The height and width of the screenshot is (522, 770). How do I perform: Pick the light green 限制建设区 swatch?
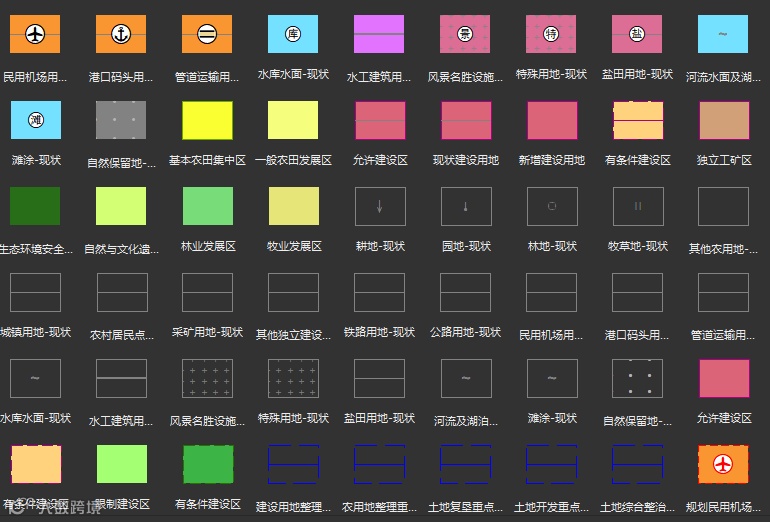click(122, 464)
